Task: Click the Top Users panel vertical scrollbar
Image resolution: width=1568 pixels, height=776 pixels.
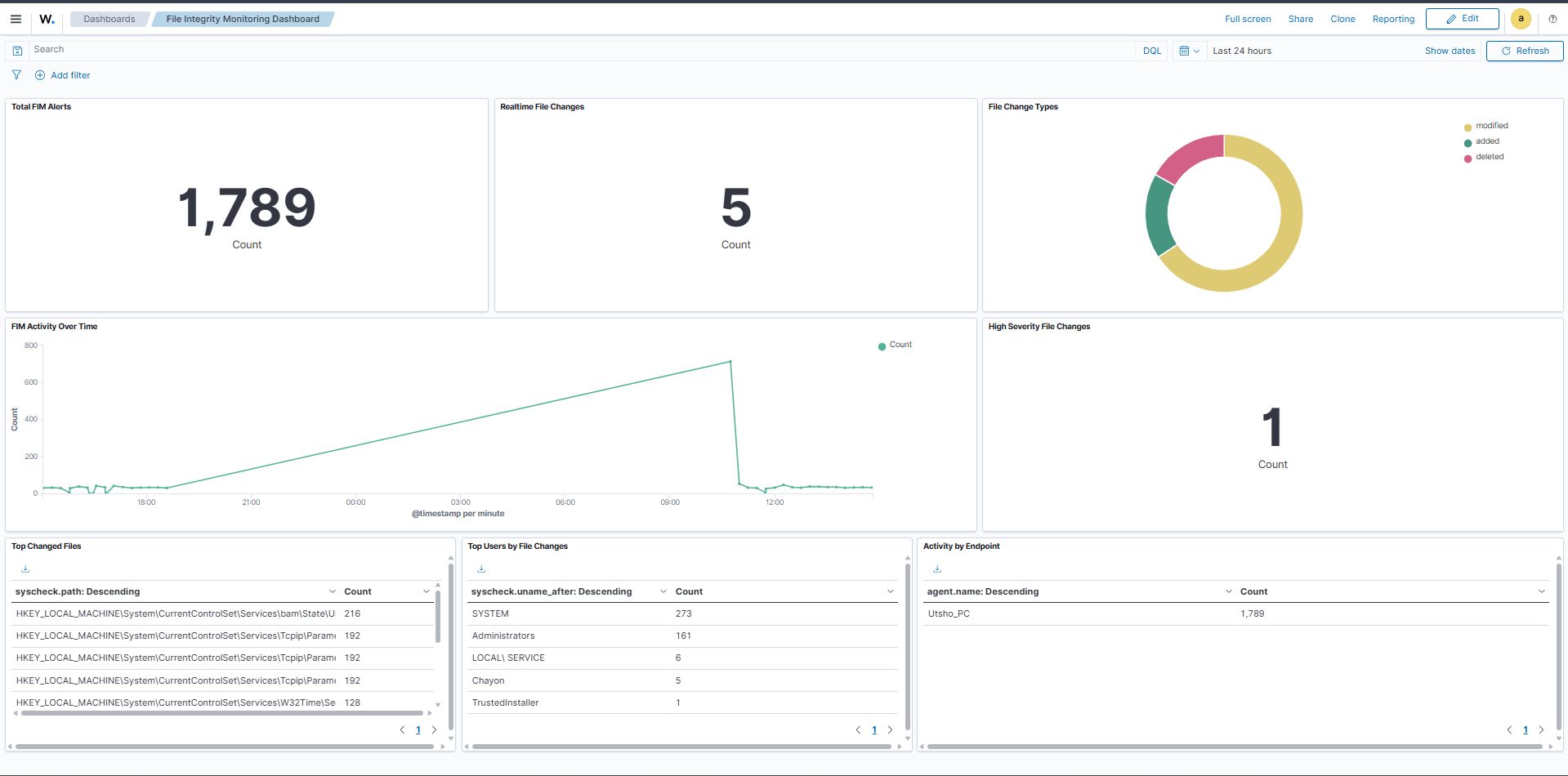Action: (907, 645)
